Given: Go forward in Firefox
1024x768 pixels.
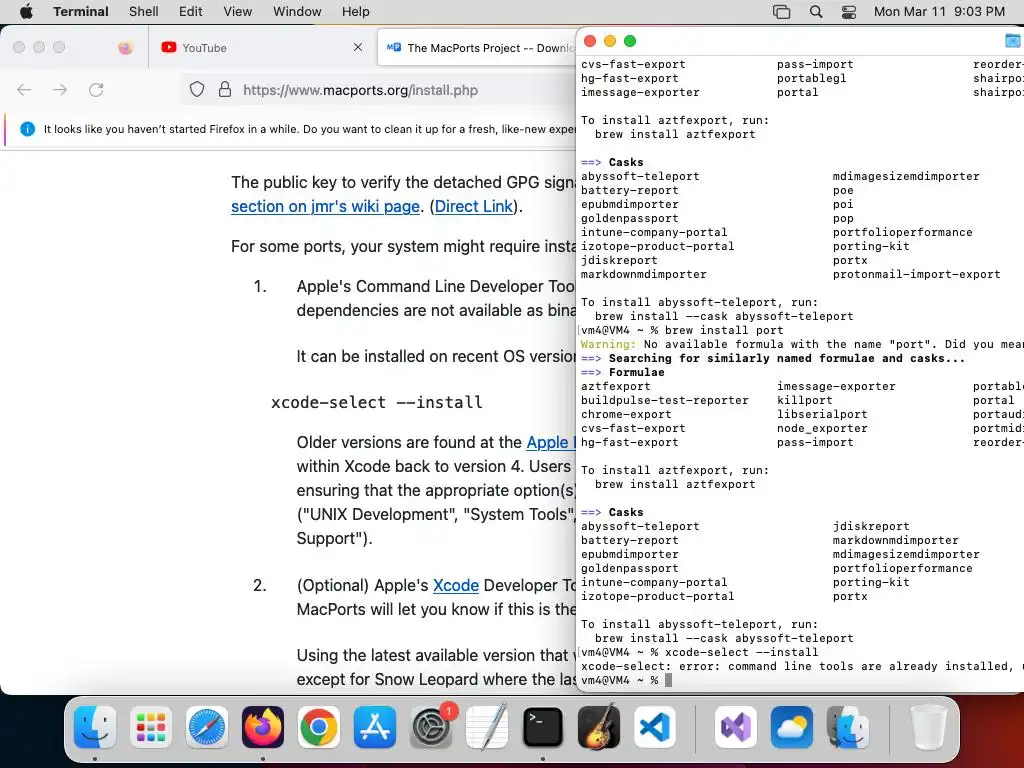Looking at the screenshot, I should coord(60,90).
